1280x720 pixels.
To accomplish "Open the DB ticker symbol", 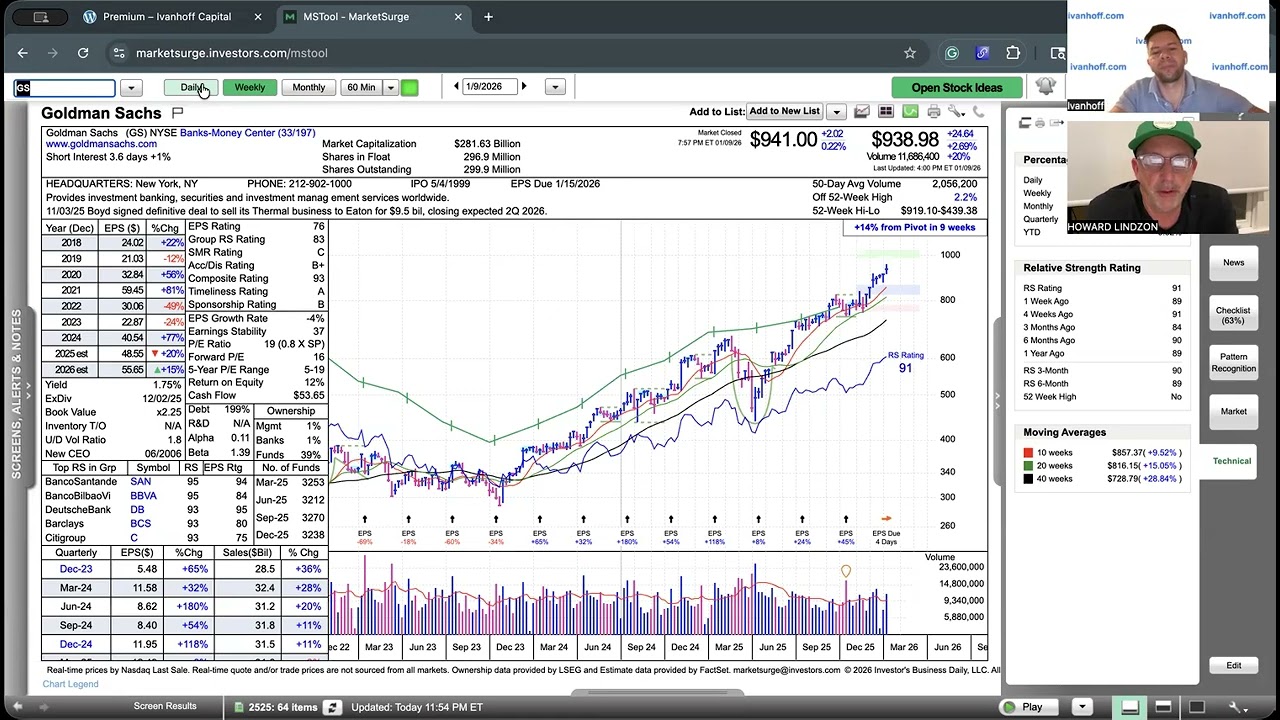I will point(137,510).
